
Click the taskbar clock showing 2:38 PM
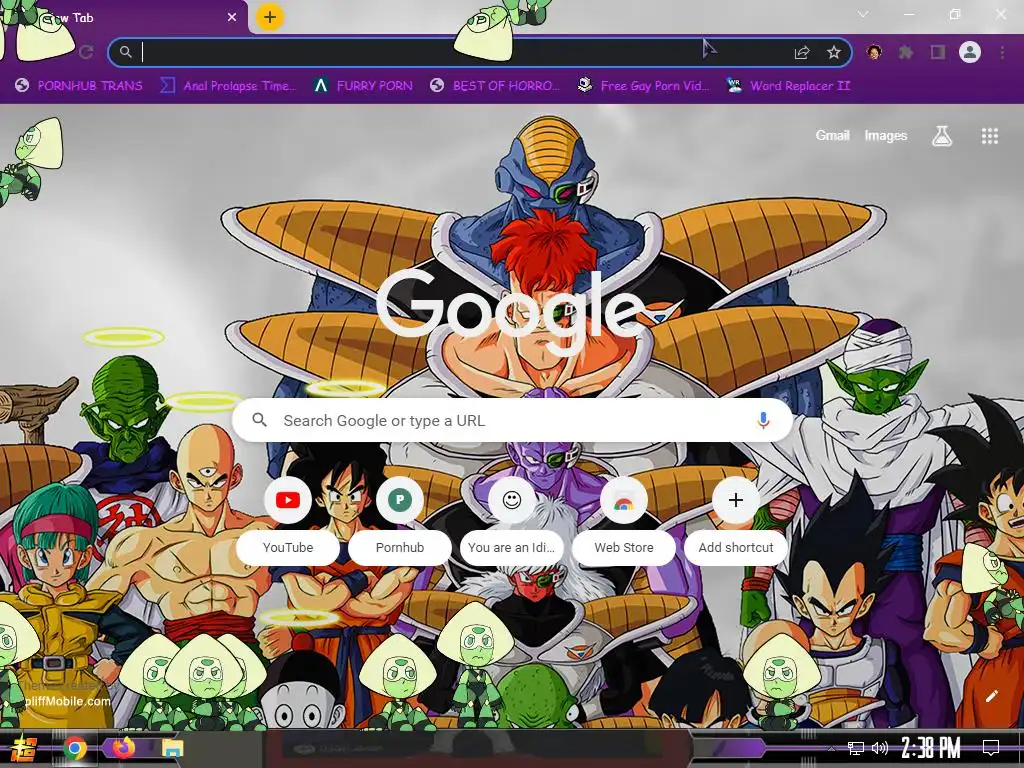tap(931, 748)
